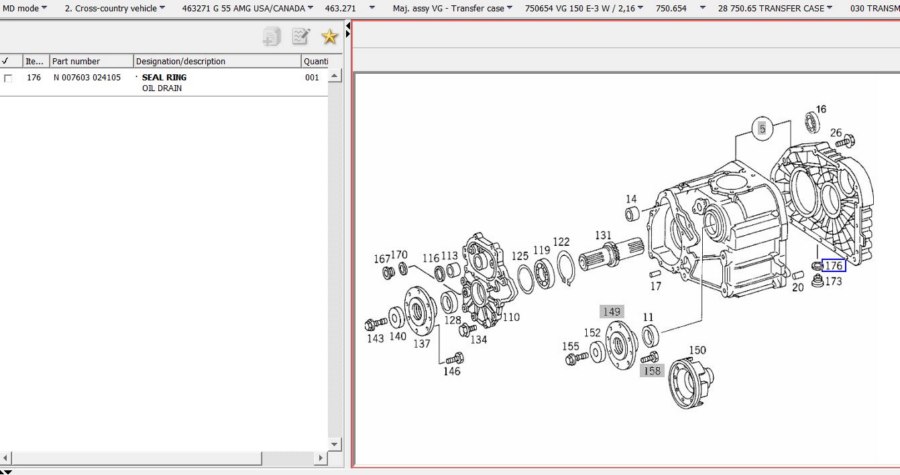
Task: Select callout 176 in the diagram
Action: [833, 265]
